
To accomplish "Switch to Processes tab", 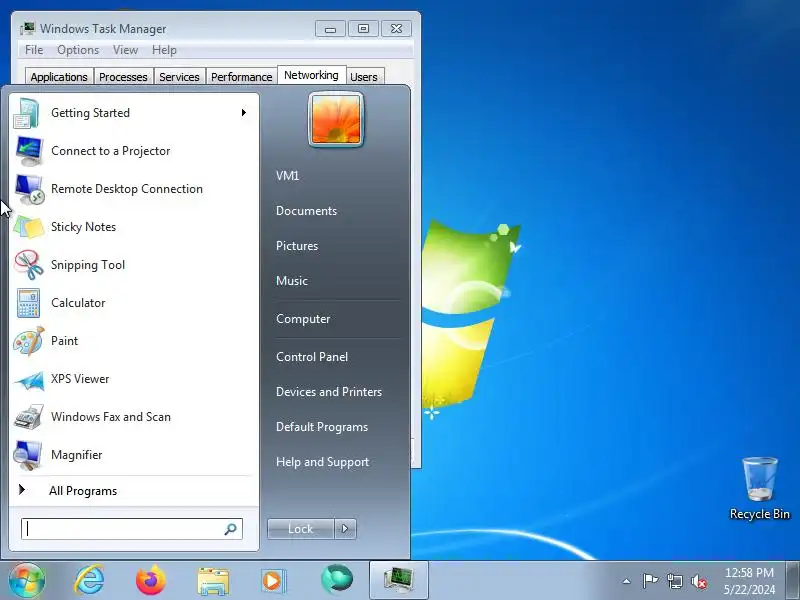I will tap(123, 77).
